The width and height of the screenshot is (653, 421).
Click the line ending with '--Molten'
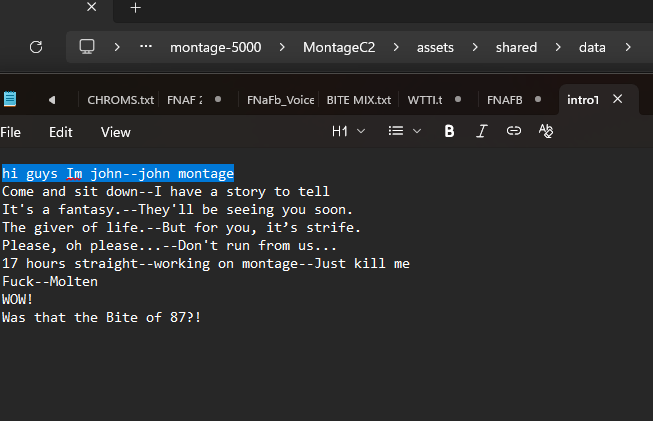click(50, 281)
